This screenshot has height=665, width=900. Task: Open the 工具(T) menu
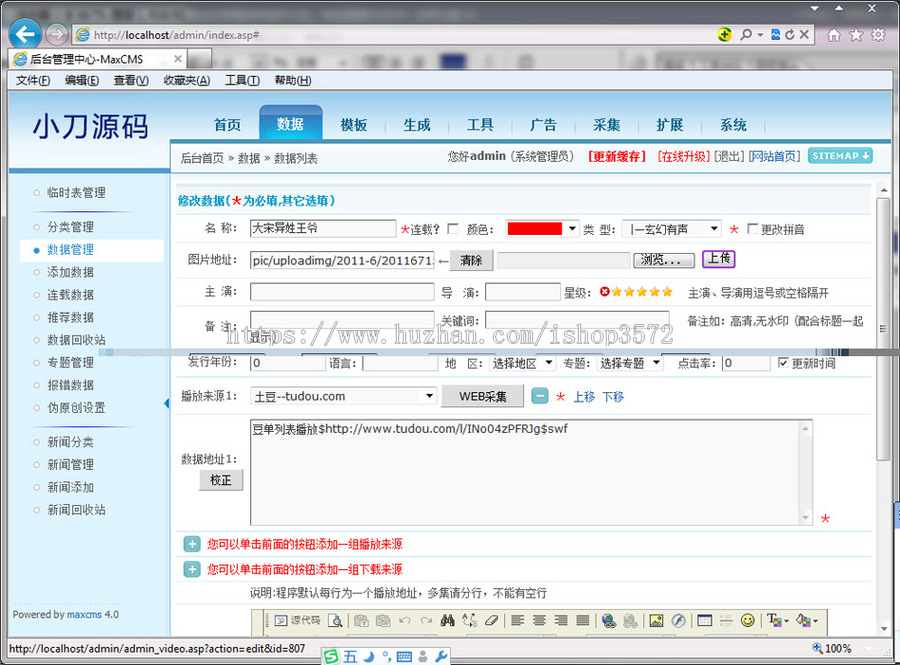point(242,80)
